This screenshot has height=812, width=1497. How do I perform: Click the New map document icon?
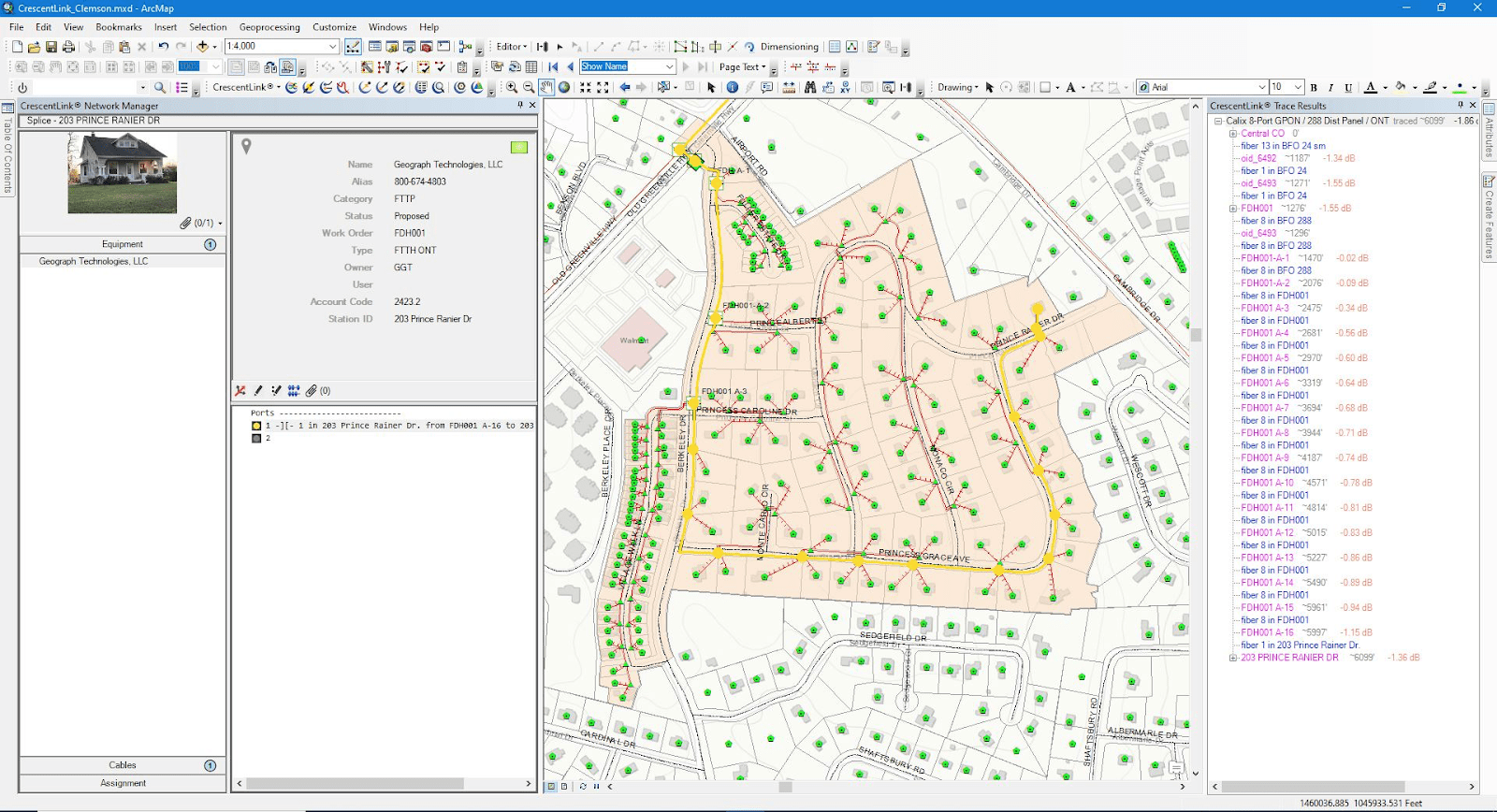(x=17, y=47)
